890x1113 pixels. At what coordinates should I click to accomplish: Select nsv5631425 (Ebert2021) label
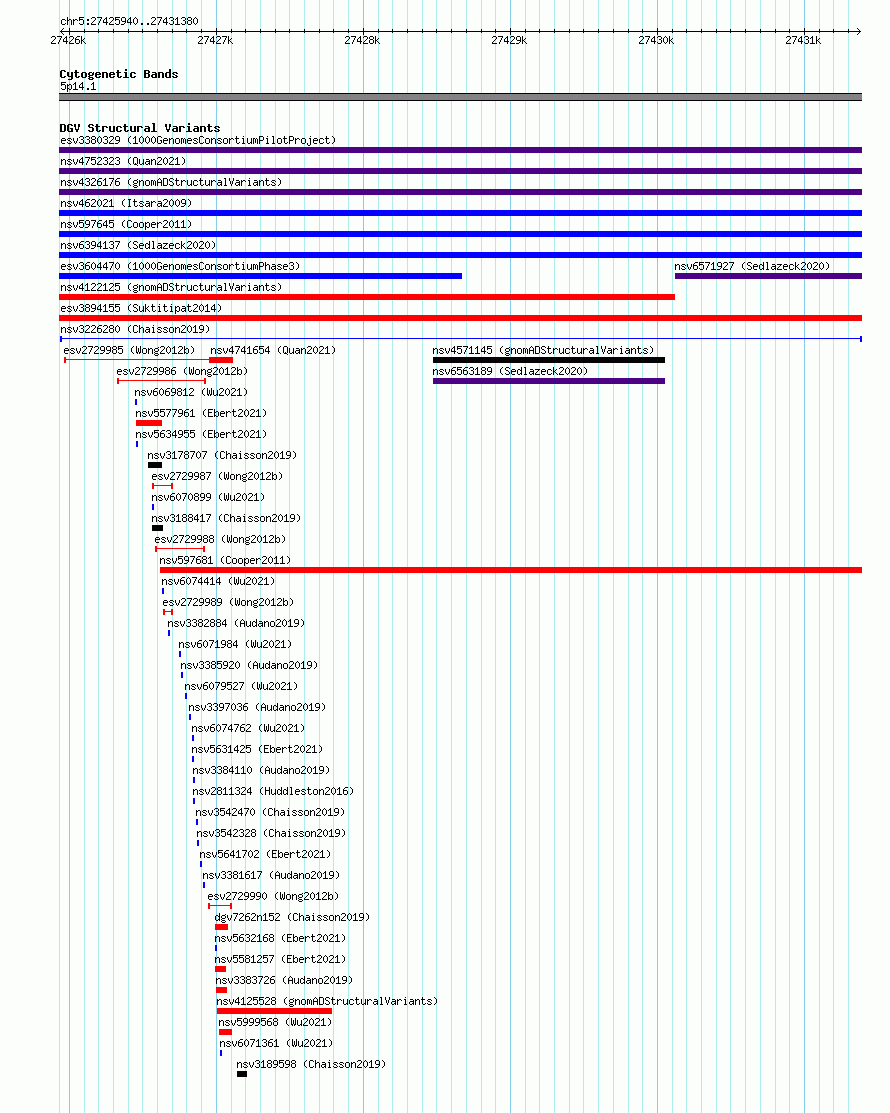click(x=257, y=750)
